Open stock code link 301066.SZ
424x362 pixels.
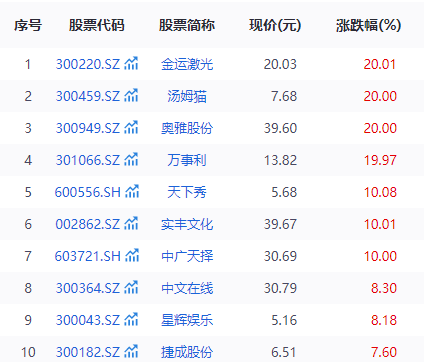pos(88,160)
